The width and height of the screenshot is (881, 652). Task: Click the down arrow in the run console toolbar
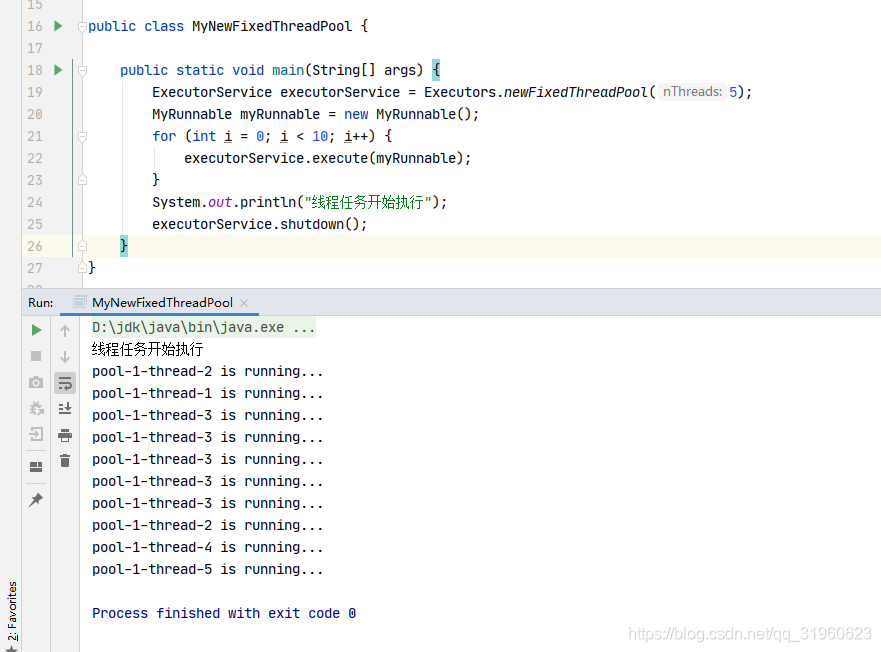65,356
